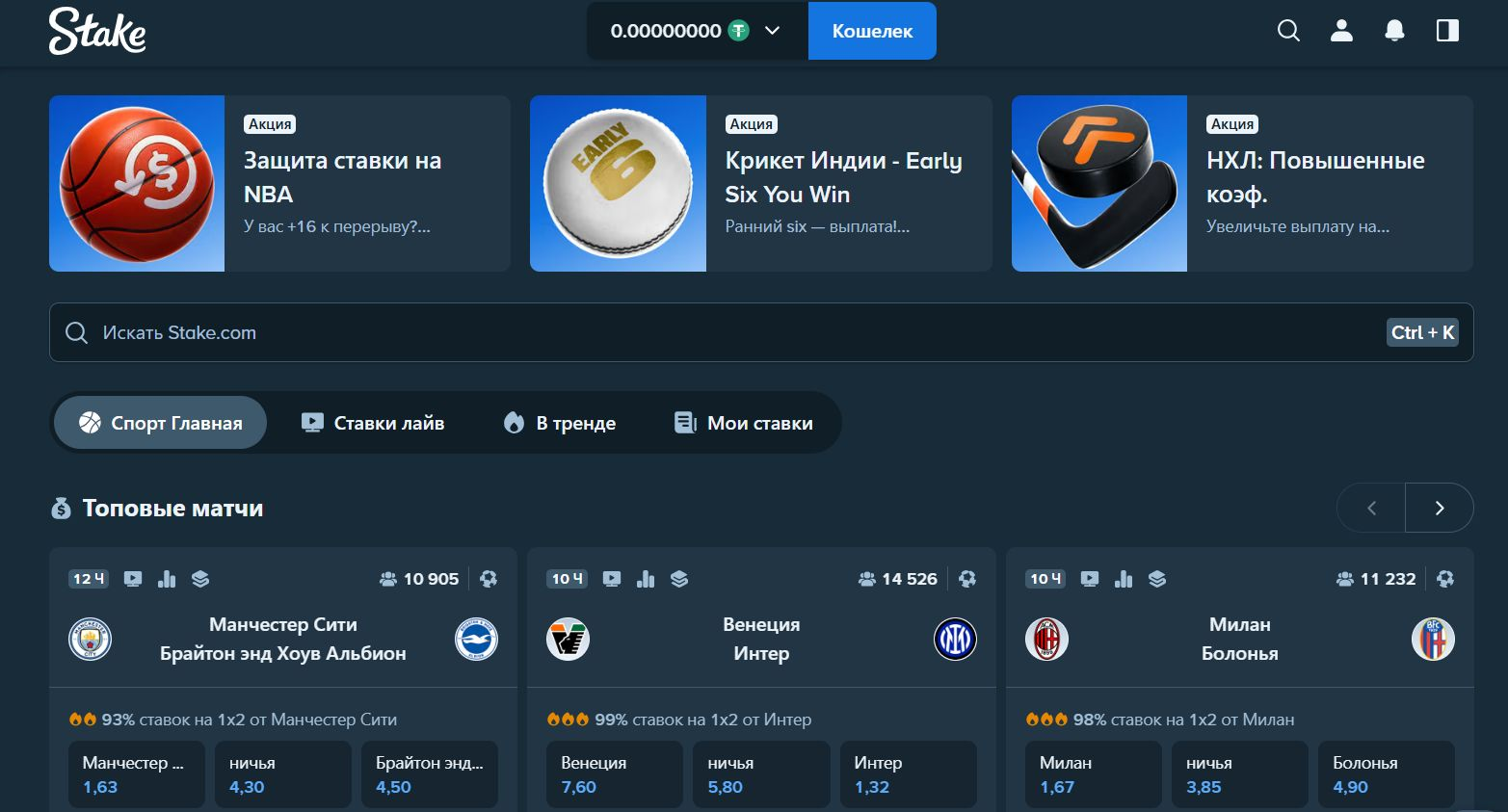
Task: Click the Brighton club crest
Action: 476,639
